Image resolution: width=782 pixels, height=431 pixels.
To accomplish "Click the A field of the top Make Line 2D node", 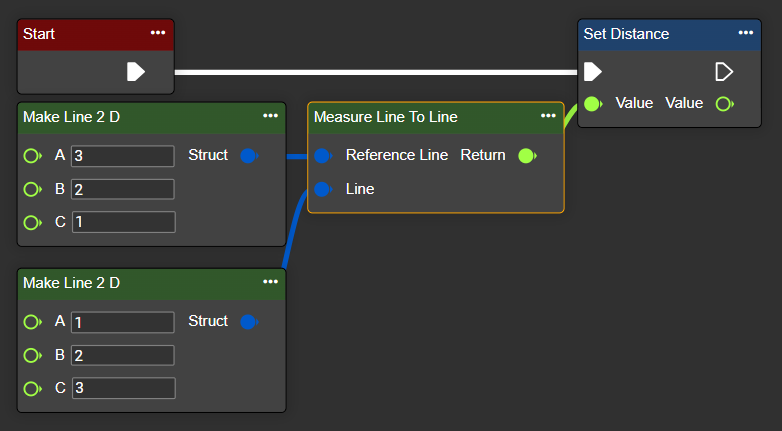I will pyautogui.click(x=122, y=156).
